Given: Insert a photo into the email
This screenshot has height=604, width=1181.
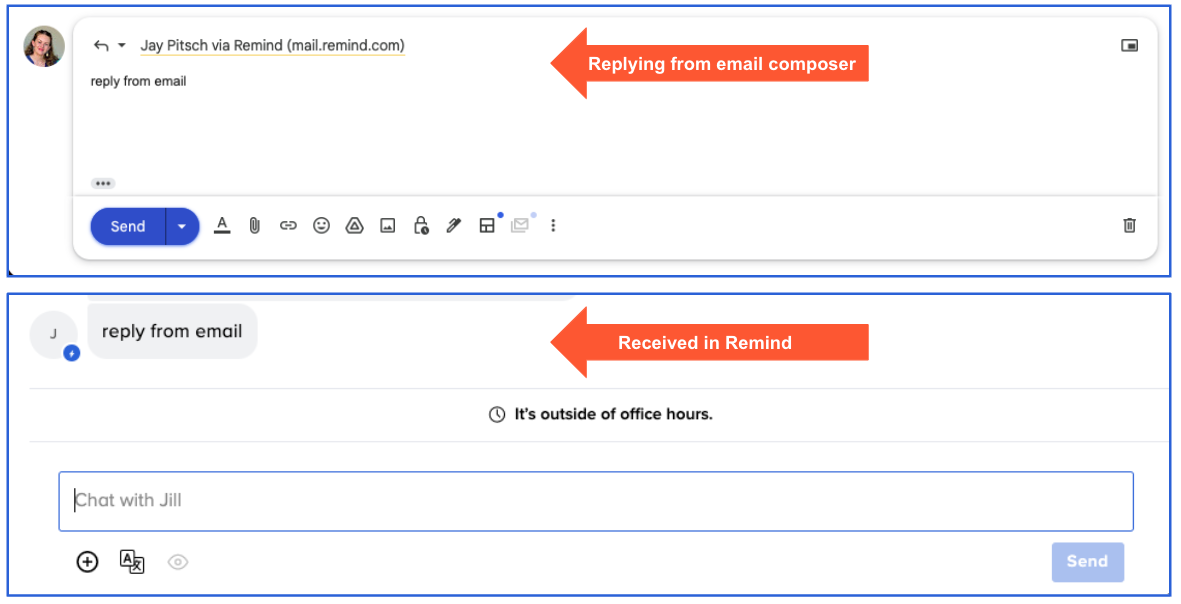Looking at the screenshot, I should coord(387,226).
